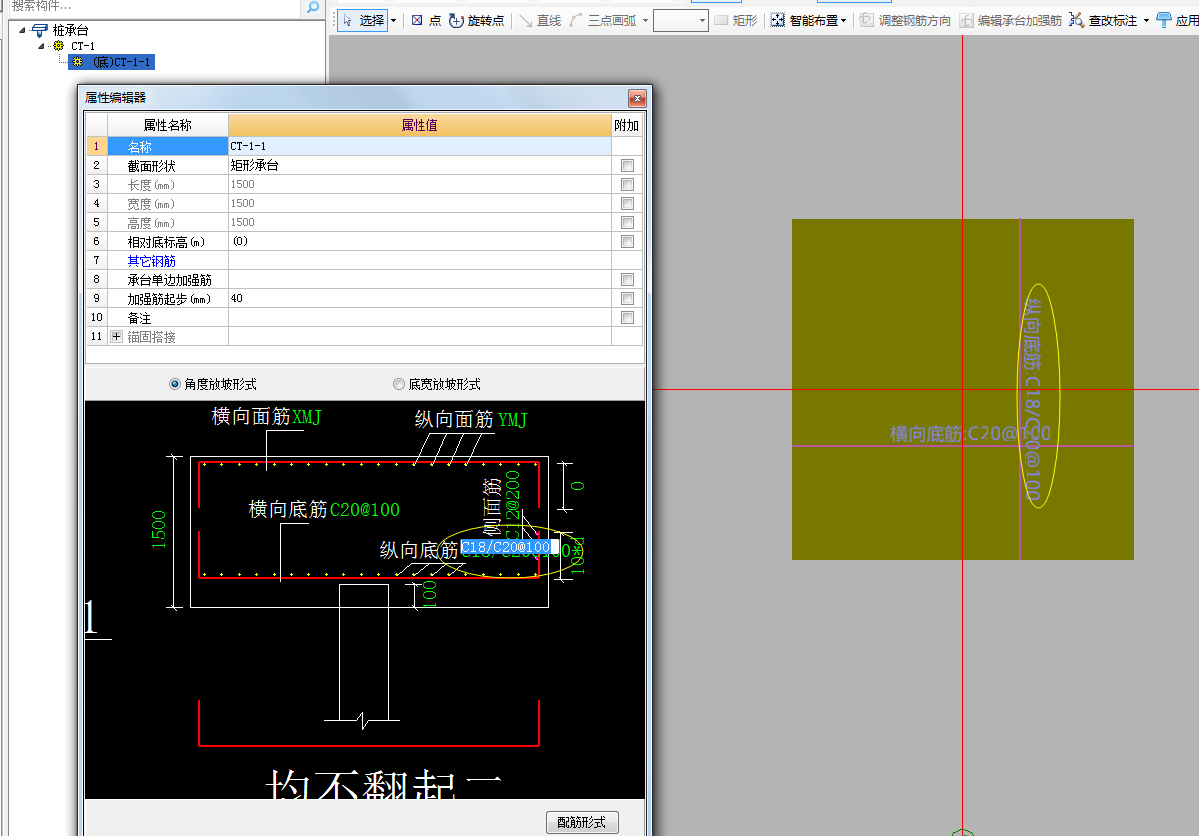Tick the 高度(mm) 附加 checkbox

tap(628, 223)
